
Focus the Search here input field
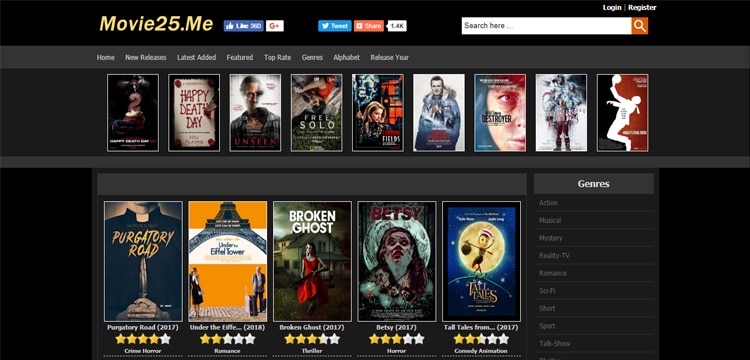[546, 26]
